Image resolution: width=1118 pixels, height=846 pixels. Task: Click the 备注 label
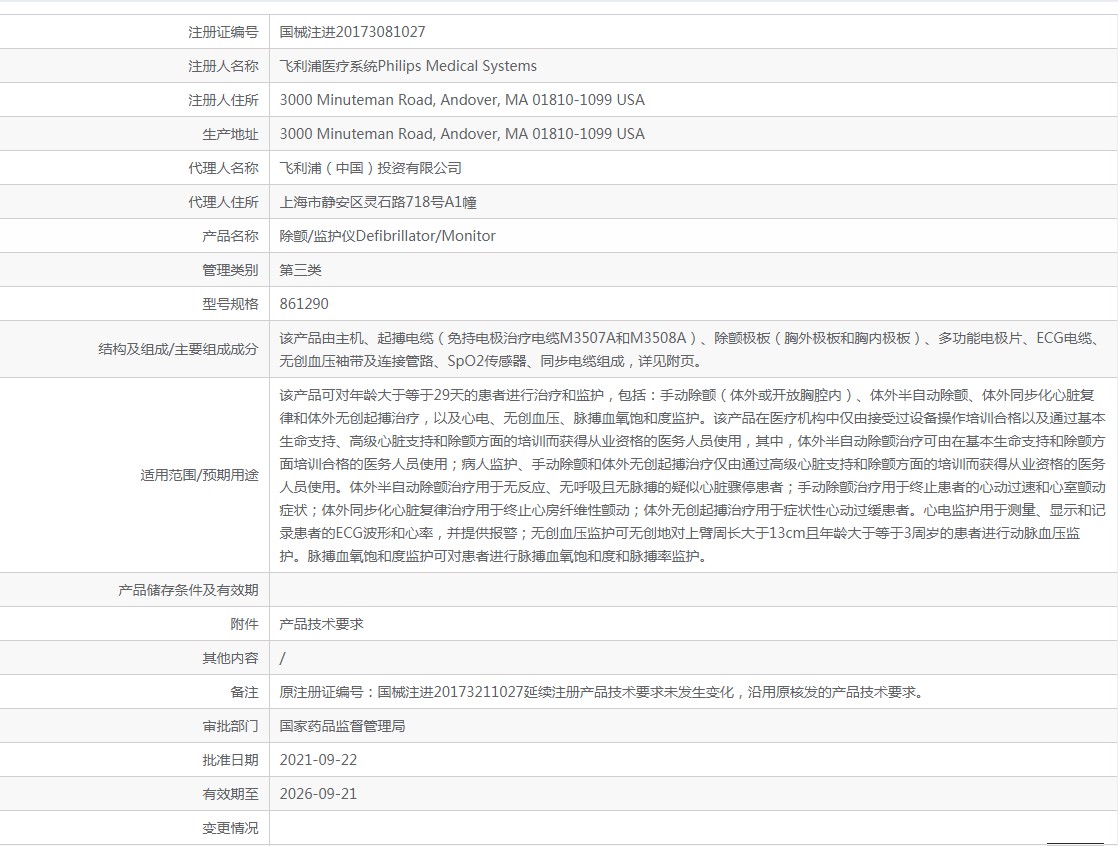coord(245,692)
